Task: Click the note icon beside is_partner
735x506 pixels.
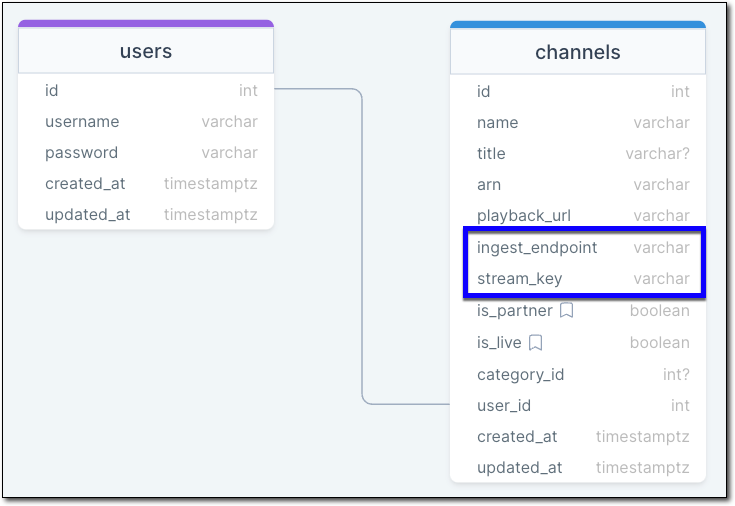Action: pyautogui.click(x=567, y=310)
